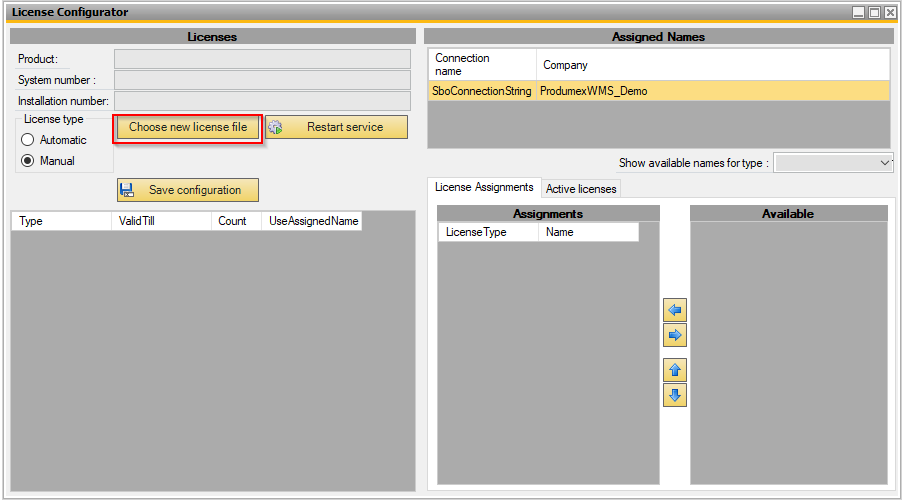Select the ProdumexWMS_Demo company row
The height and width of the screenshot is (501, 903).
tap(657, 91)
